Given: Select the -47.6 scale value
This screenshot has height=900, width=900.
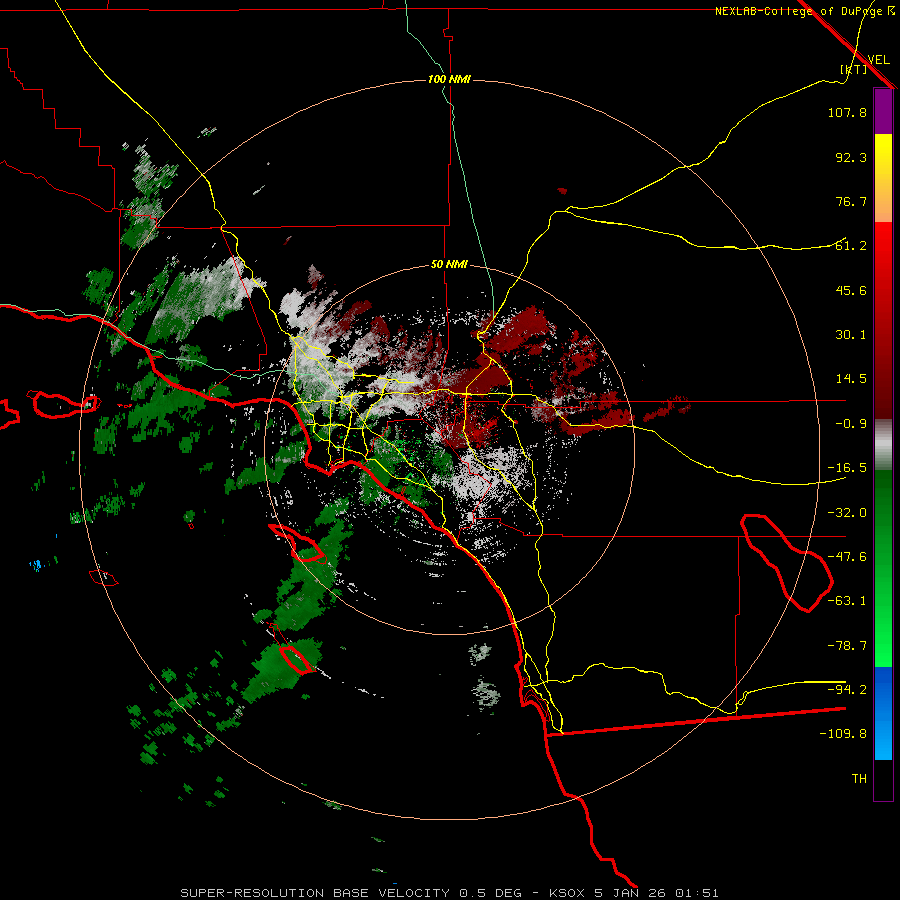Looking at the screenshot, I should point(847,557).
